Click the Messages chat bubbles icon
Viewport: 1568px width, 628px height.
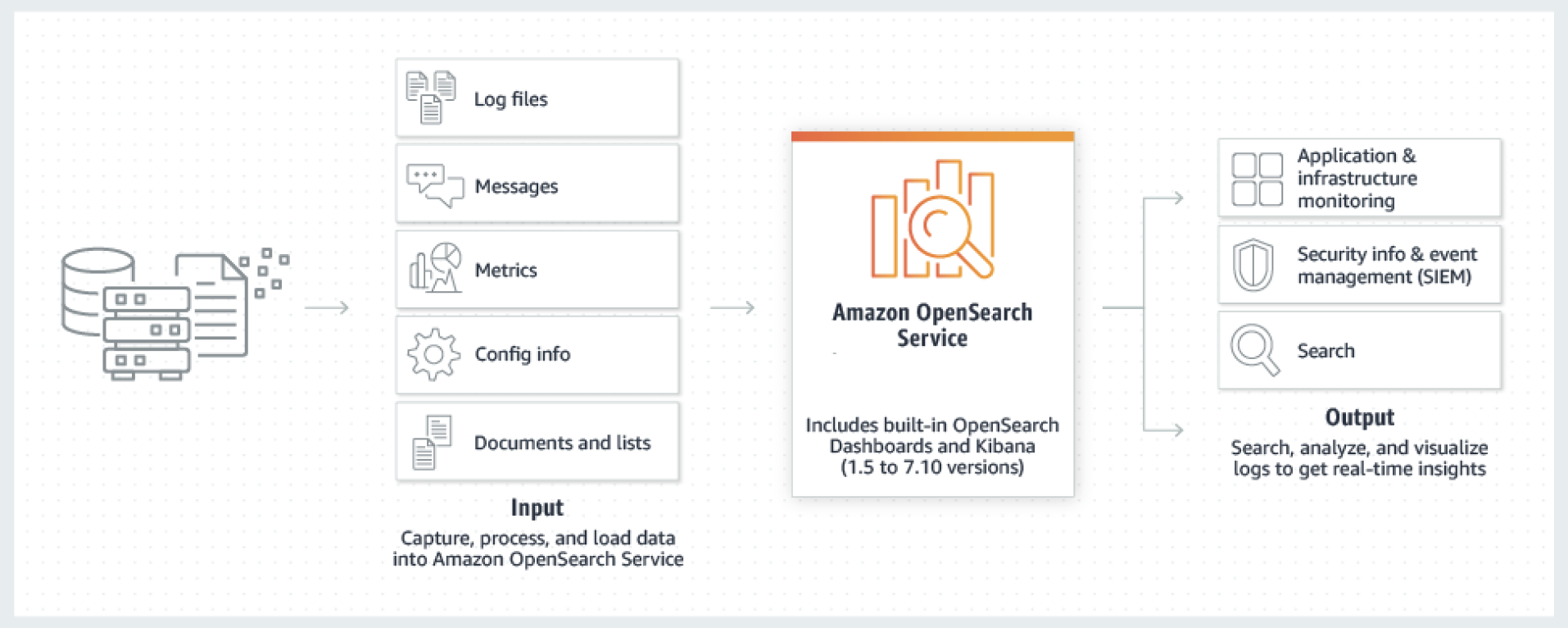434,186
